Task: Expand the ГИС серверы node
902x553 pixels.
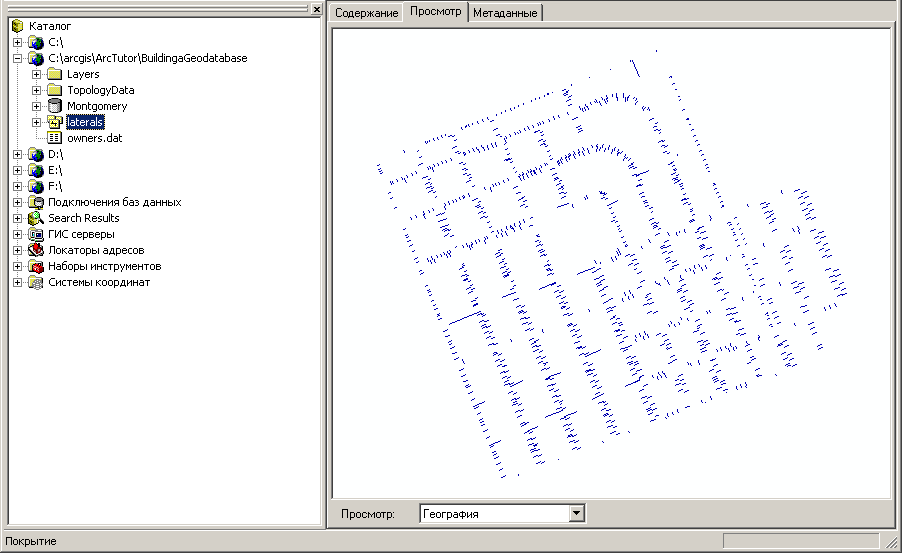Action: pyautogui.click(x=18, y=234)
